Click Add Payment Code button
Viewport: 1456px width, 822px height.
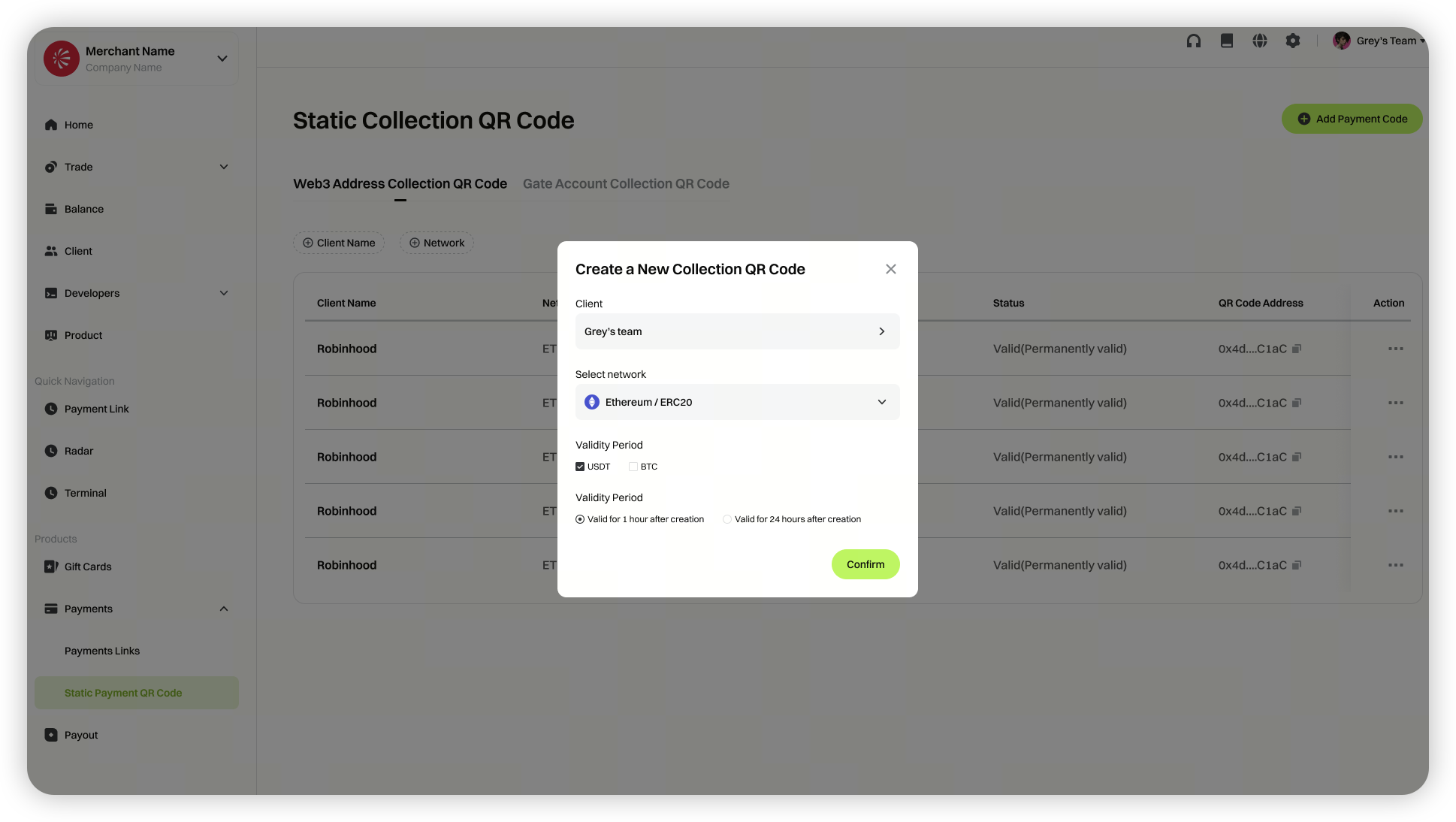pyautogui.click(x=1352, y=119)
